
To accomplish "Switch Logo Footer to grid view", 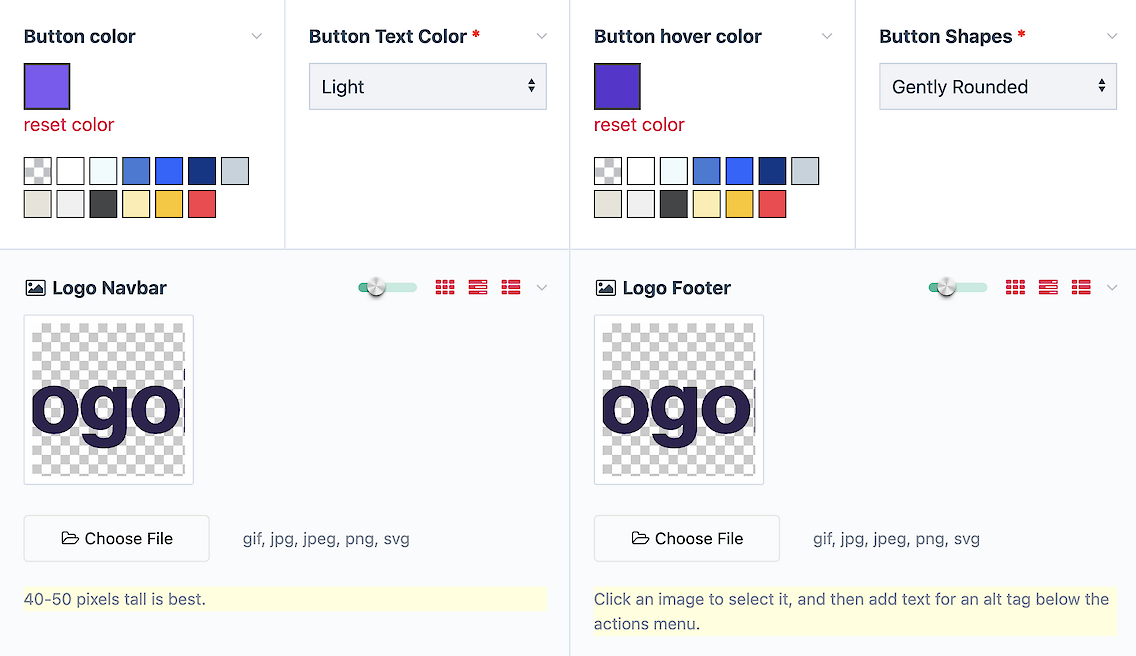I will 1015,288.
